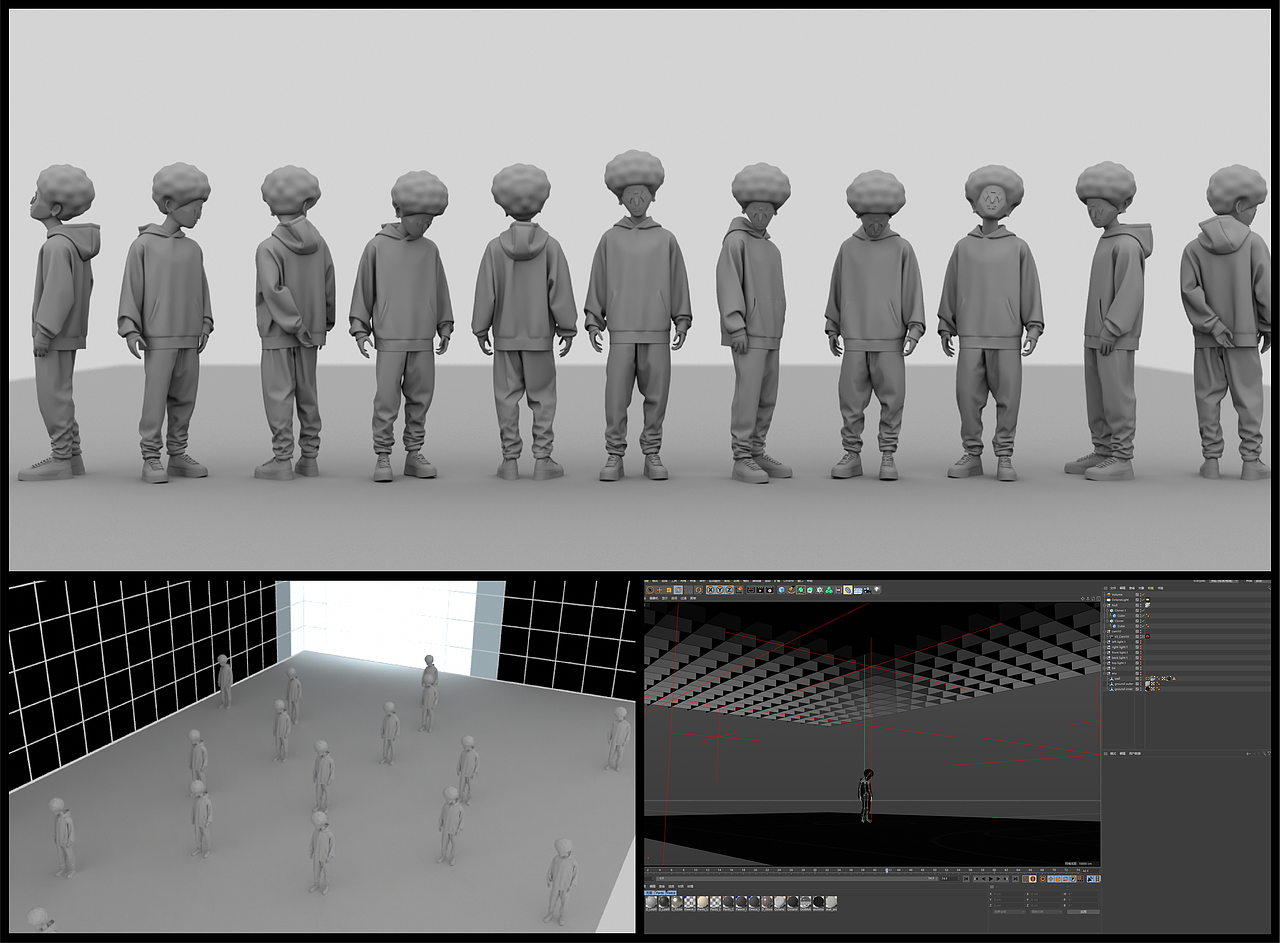
Task: Click the black material tag on ground inner
Action: 1148,689
